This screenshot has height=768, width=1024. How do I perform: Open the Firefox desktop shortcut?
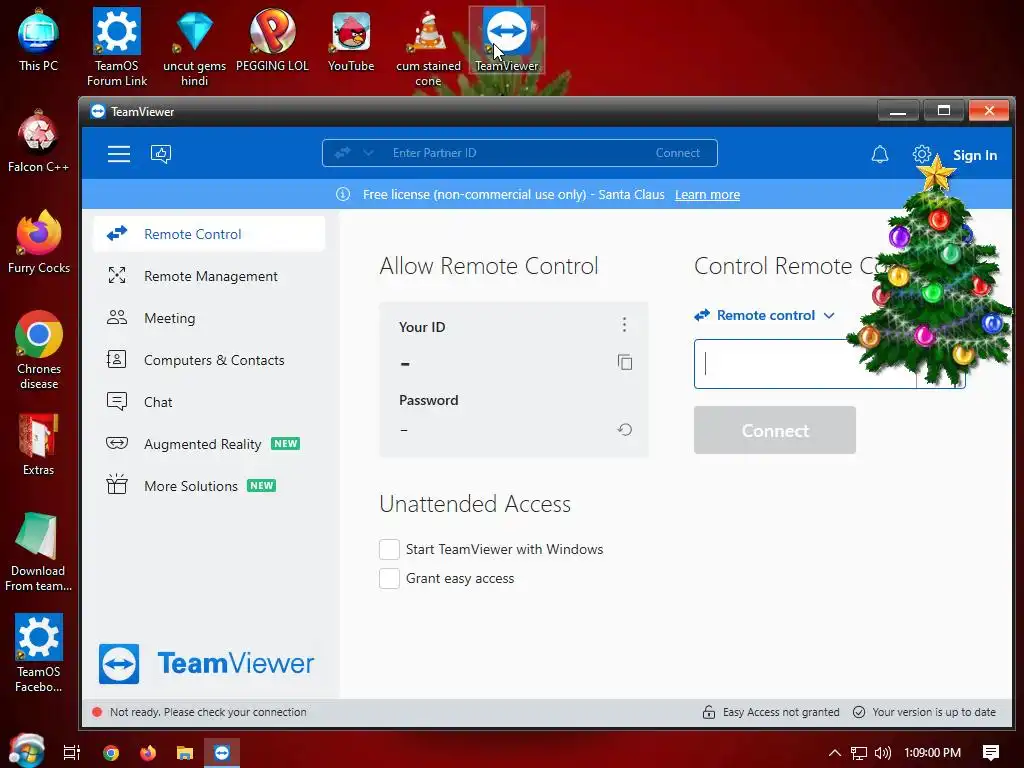39,242
